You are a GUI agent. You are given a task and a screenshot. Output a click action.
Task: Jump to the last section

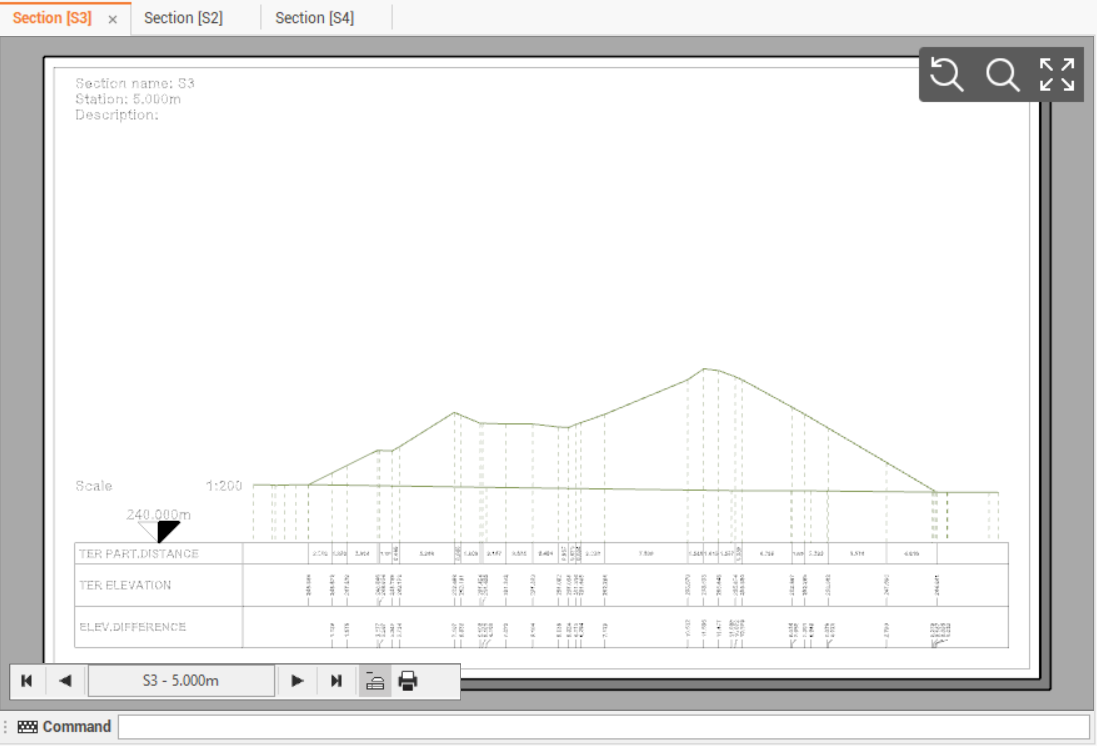point(336,681)
